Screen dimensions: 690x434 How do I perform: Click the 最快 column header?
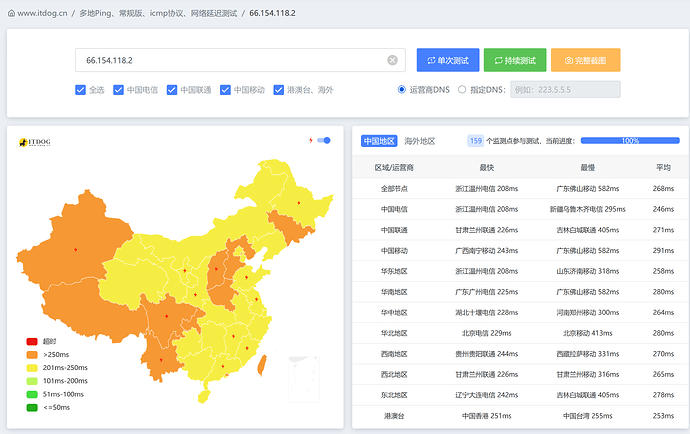click(487, 167)
